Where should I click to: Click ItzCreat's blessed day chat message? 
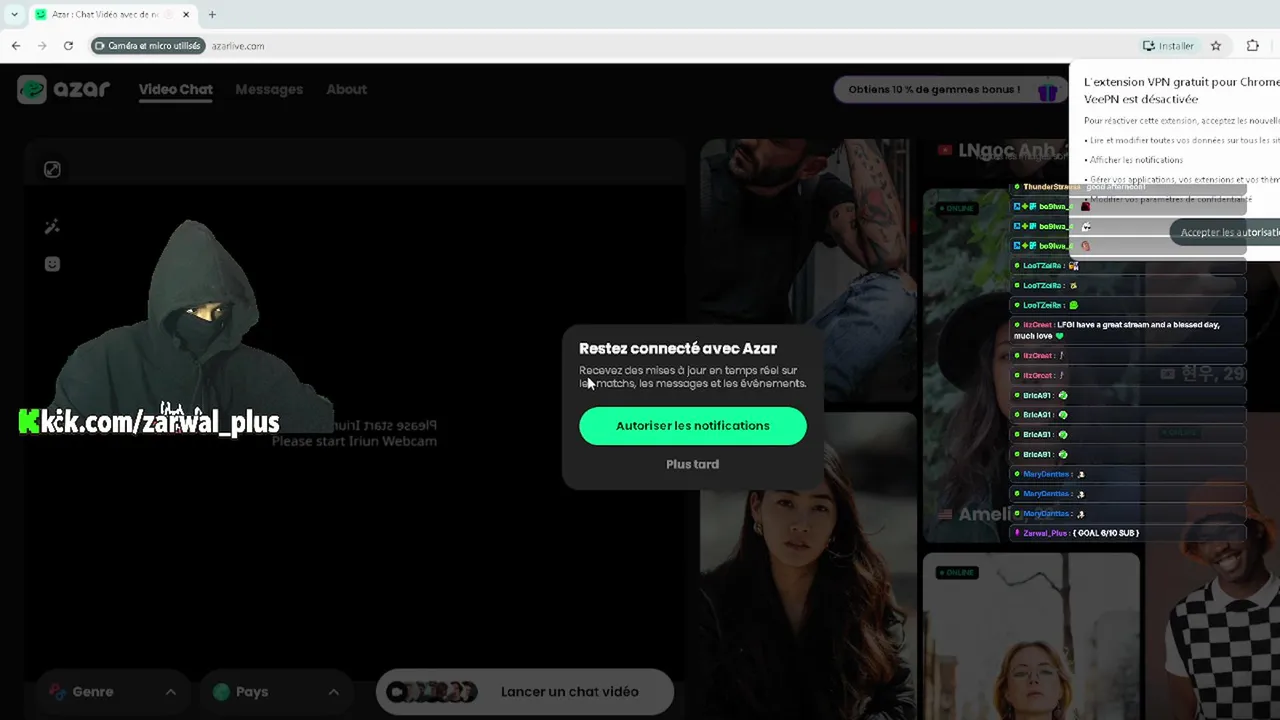click(x=1129, y=330)
